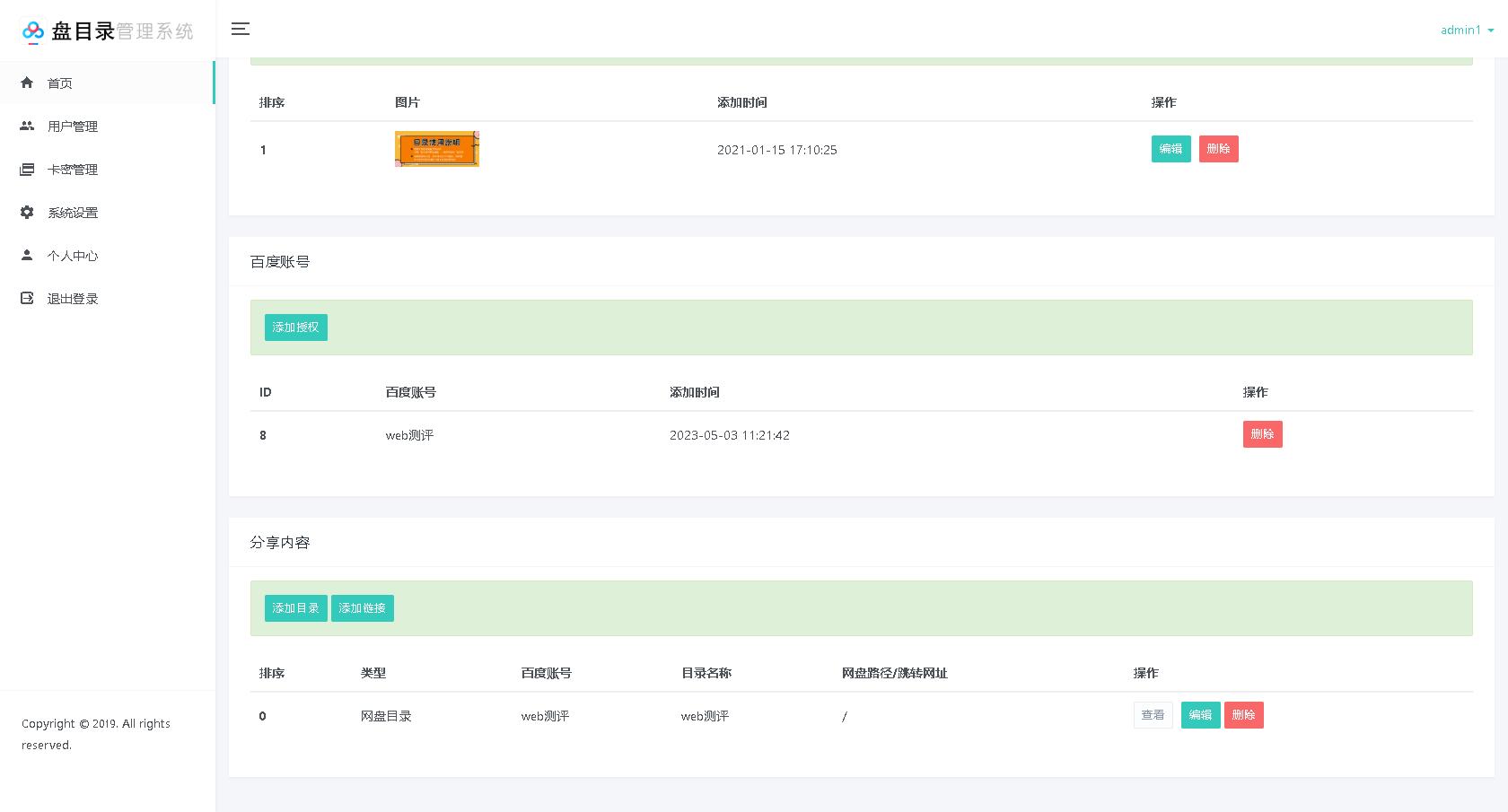This screenshot has width=1508, height=812.
Task: Click 添加授权 to add authorization
Action: coord(295,327)
